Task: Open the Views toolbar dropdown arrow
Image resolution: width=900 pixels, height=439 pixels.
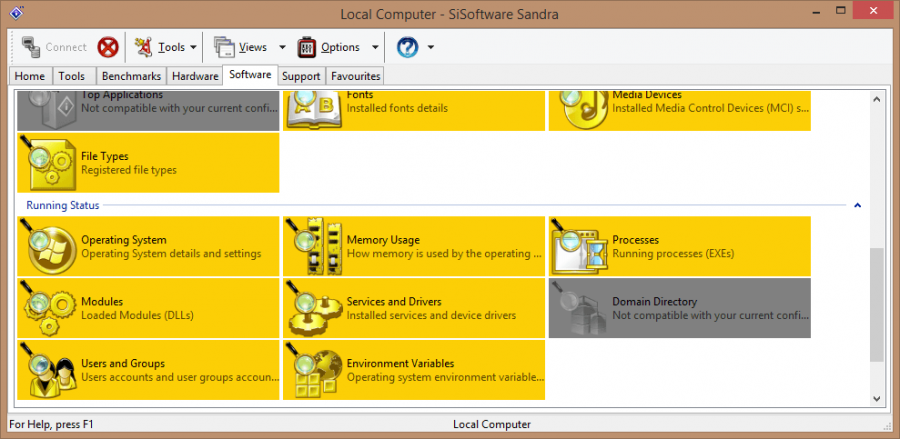Action: tap(282, 47)
